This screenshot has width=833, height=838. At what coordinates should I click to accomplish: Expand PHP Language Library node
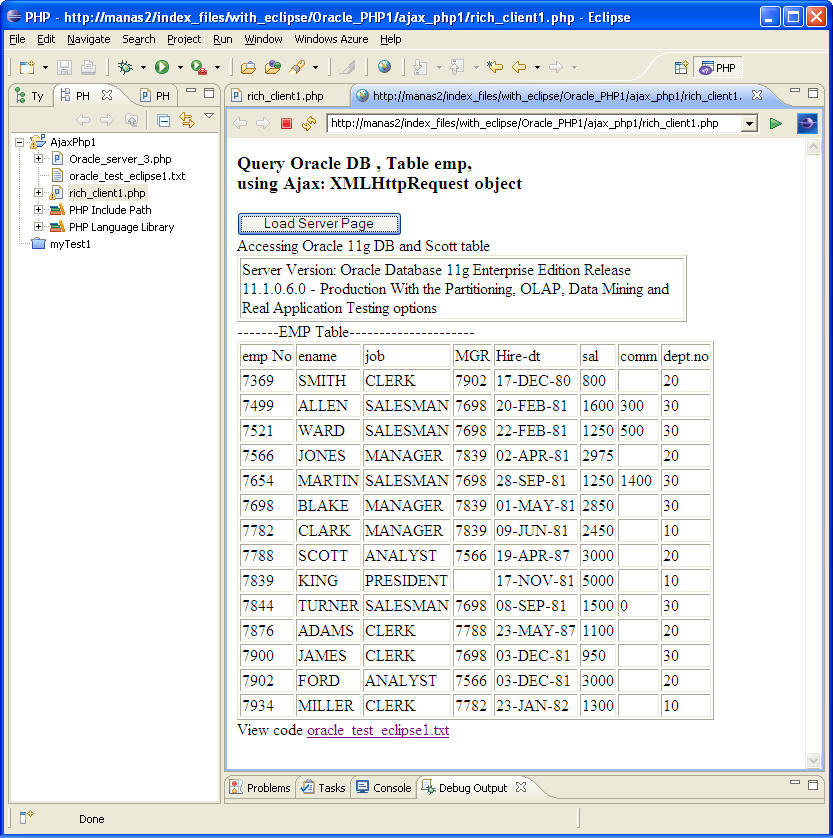pyautogui.click(x=38, y=227)
